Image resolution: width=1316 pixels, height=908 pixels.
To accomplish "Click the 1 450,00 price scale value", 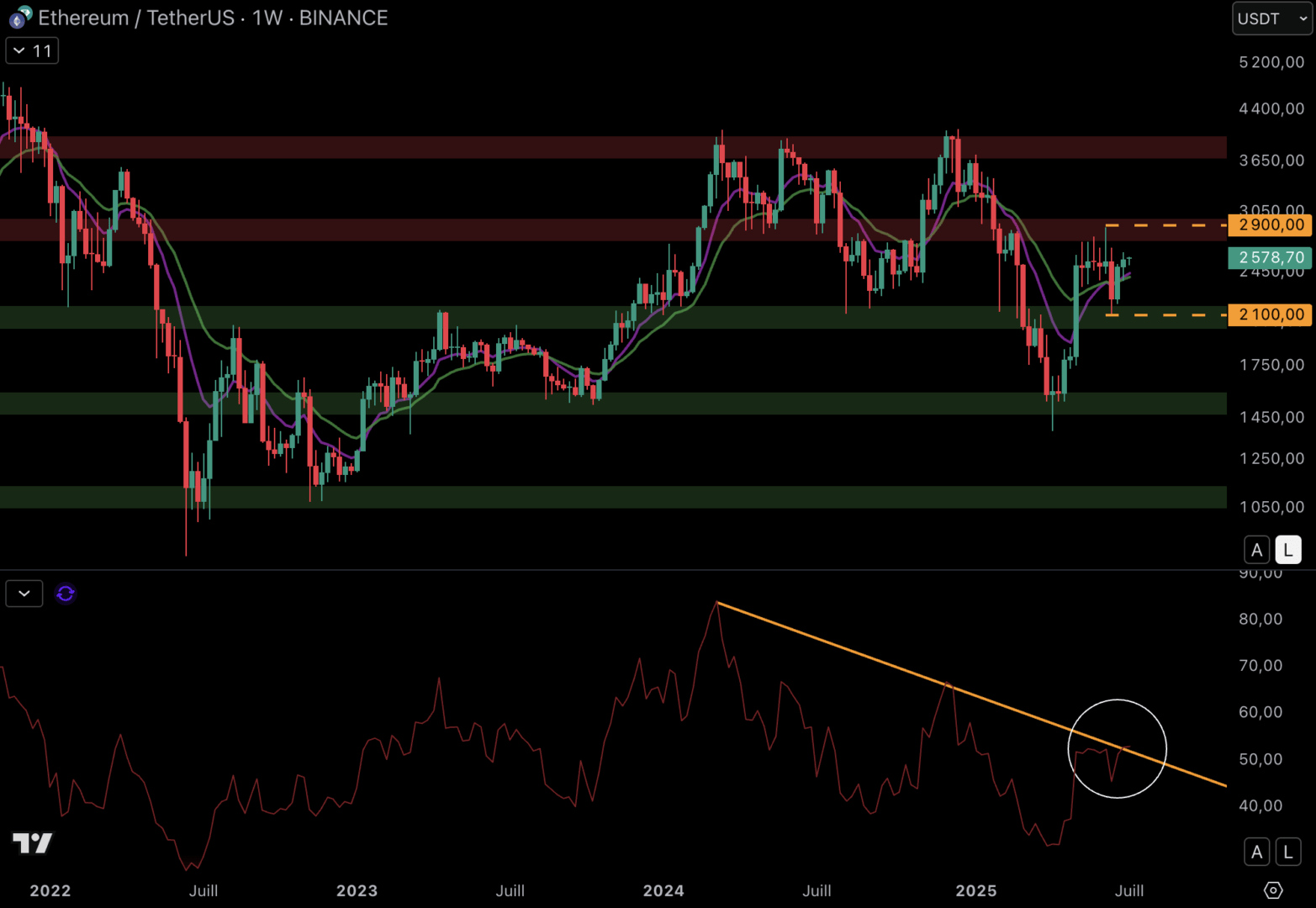I will tap(1271, 417).
